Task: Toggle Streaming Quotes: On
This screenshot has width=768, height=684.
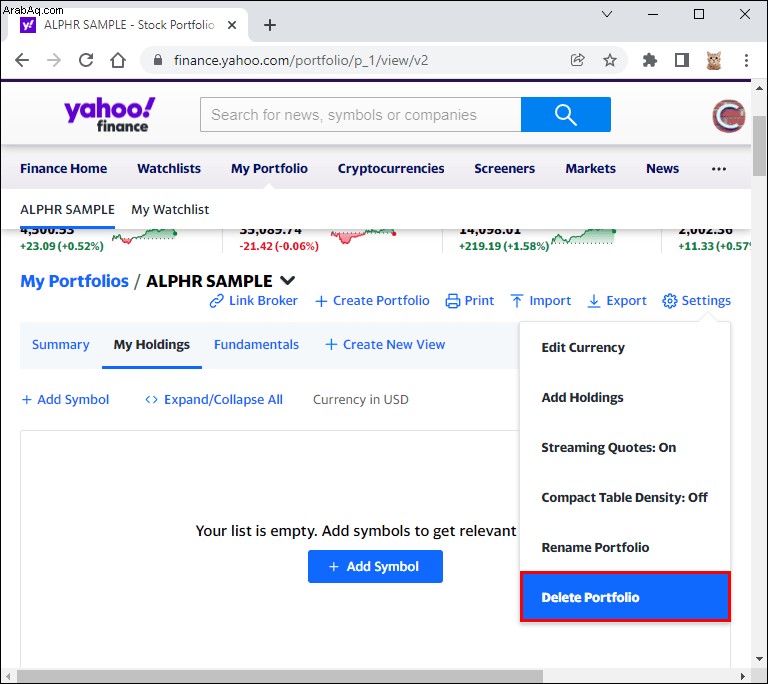Action: coord(625,447)
